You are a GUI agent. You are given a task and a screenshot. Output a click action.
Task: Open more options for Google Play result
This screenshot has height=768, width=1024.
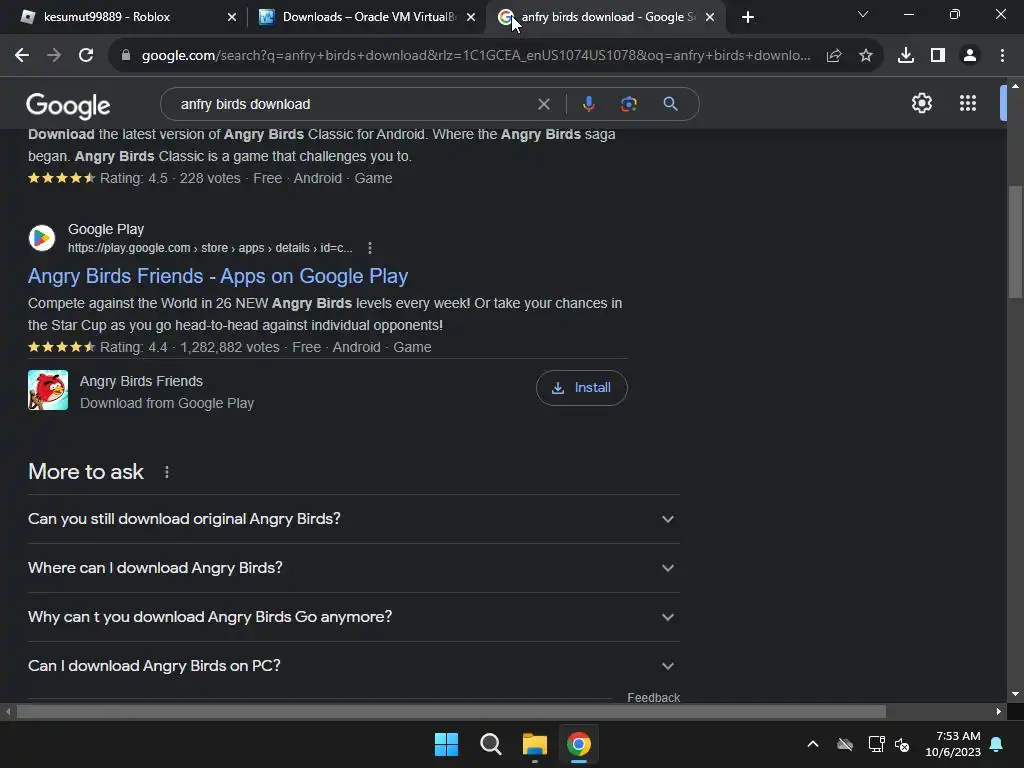pyautogui.click(x=370, y=248)
